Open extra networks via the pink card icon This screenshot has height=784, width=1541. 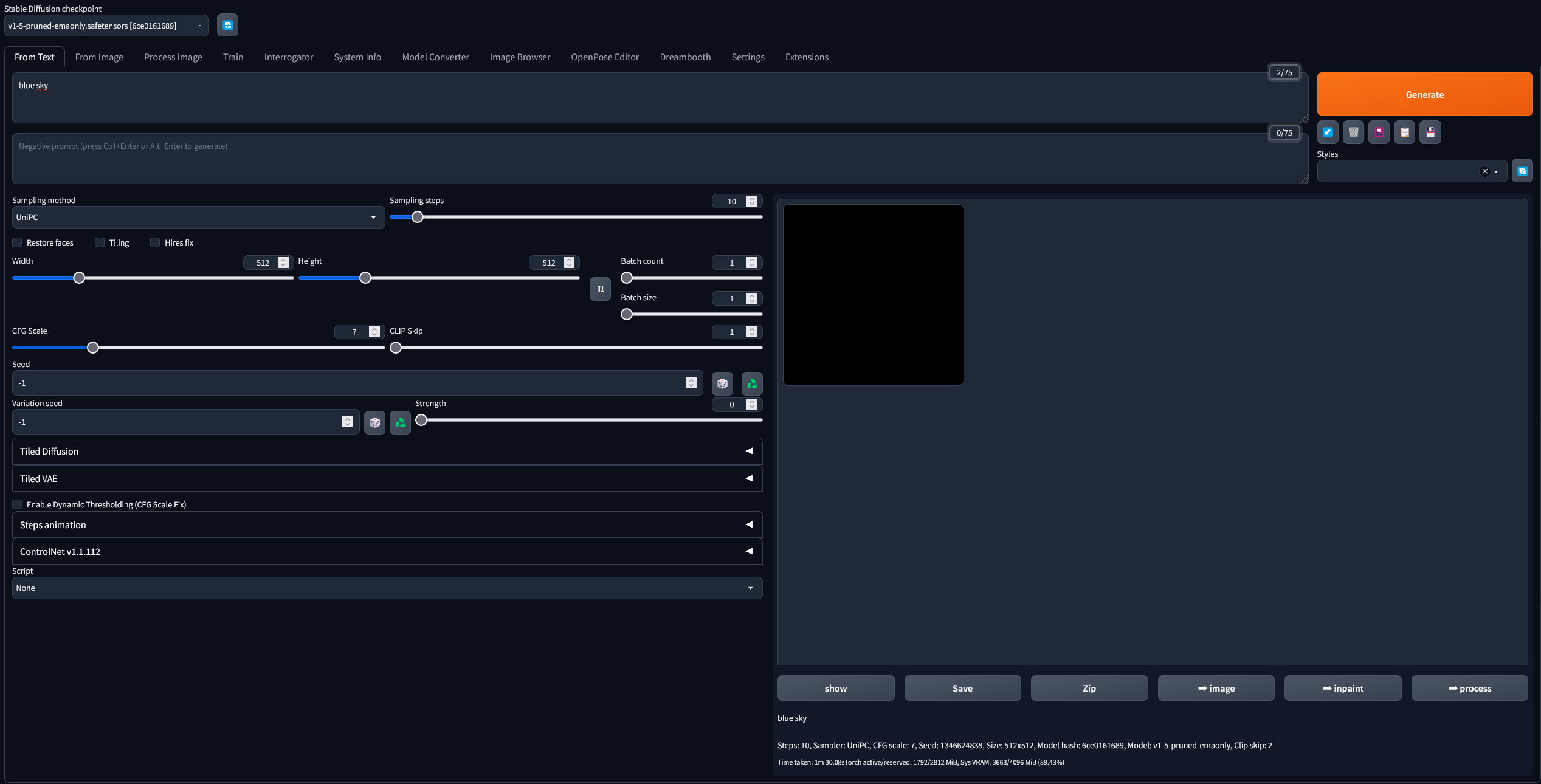coord(1379,132)
